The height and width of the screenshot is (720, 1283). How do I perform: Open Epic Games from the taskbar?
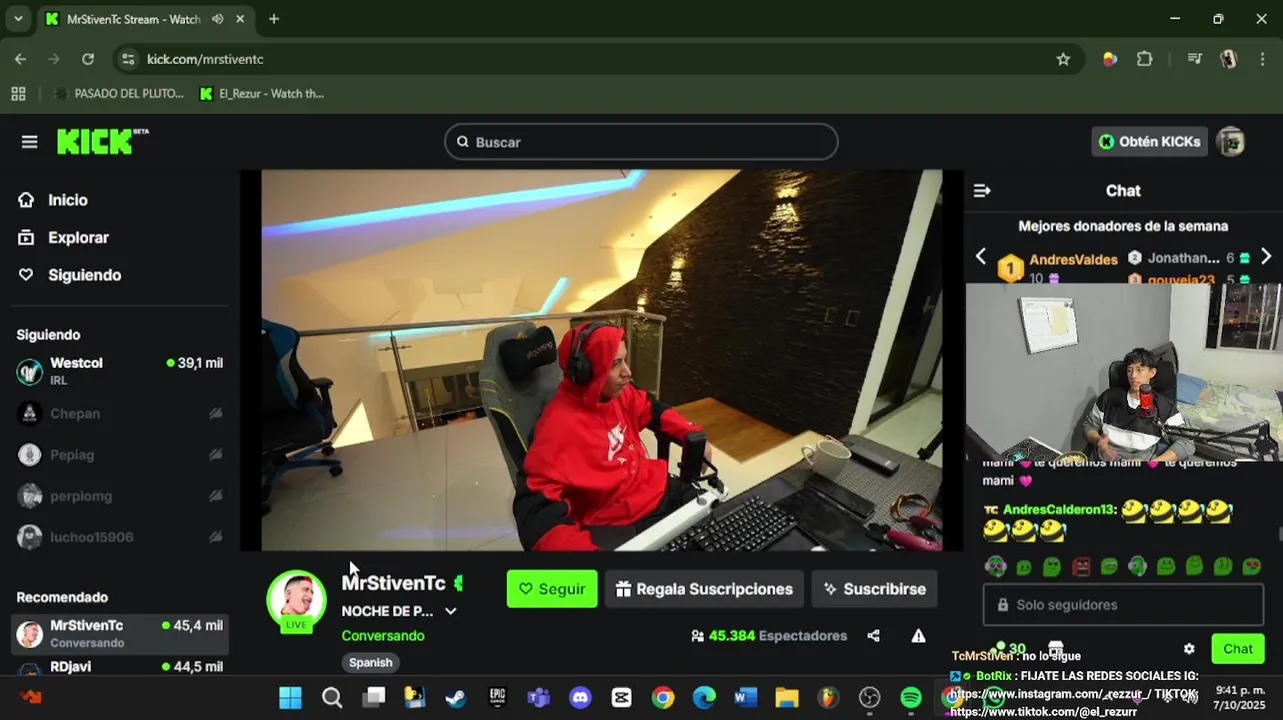[x=497, y=698]
